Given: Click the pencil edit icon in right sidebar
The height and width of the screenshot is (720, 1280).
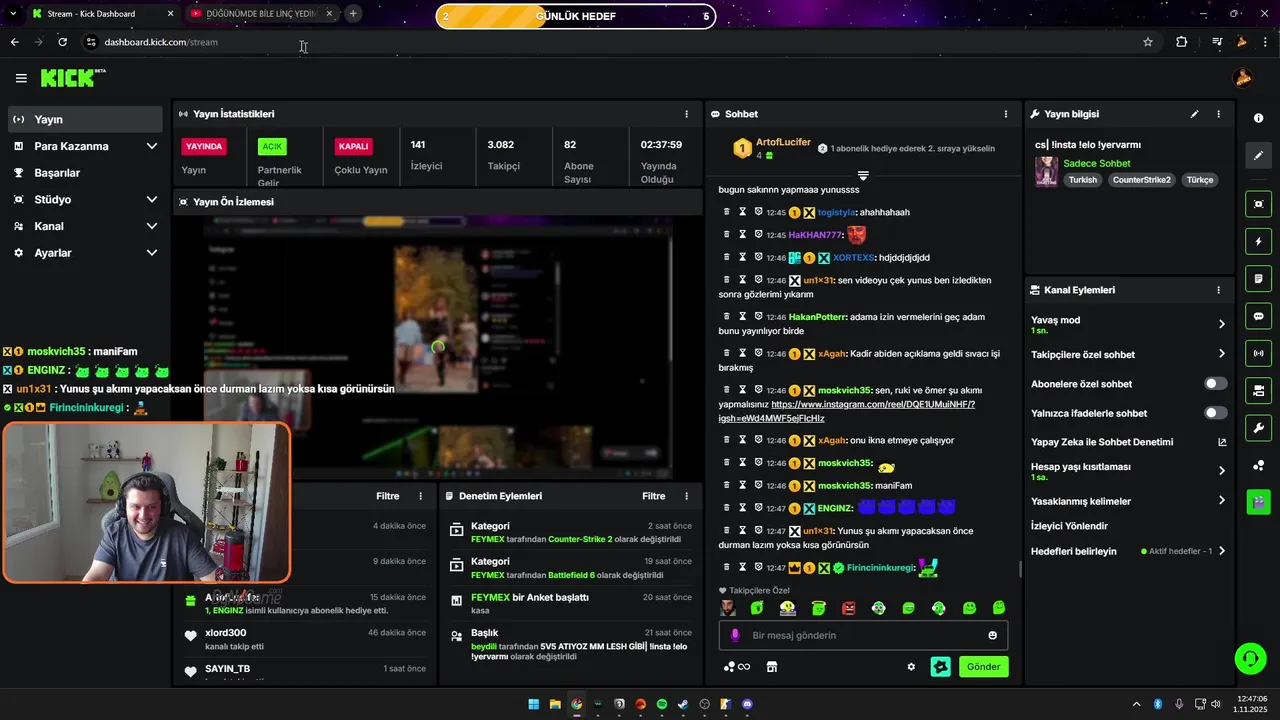Looking at the screenshot, I should tap(1258, 156).
